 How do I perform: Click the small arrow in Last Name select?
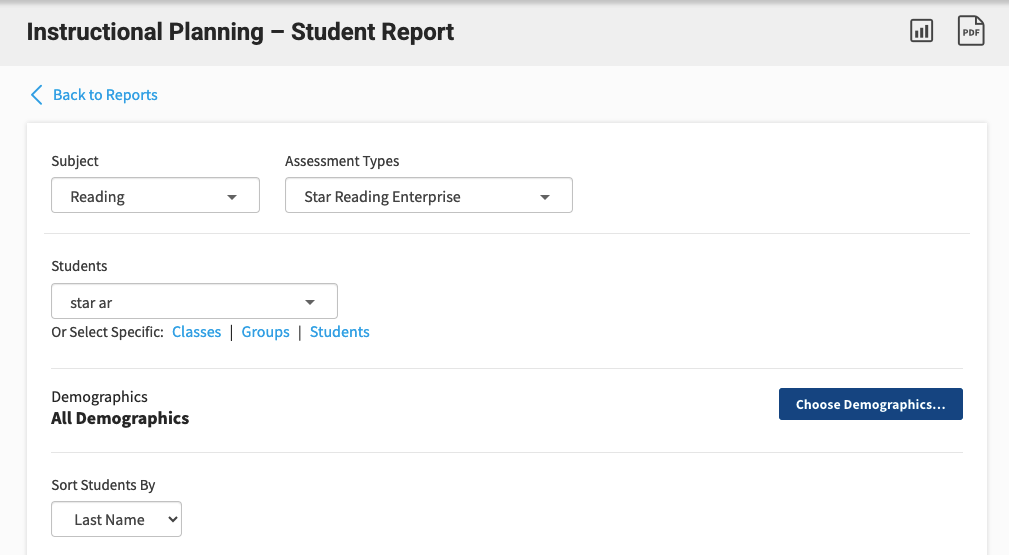pos(172,520)
